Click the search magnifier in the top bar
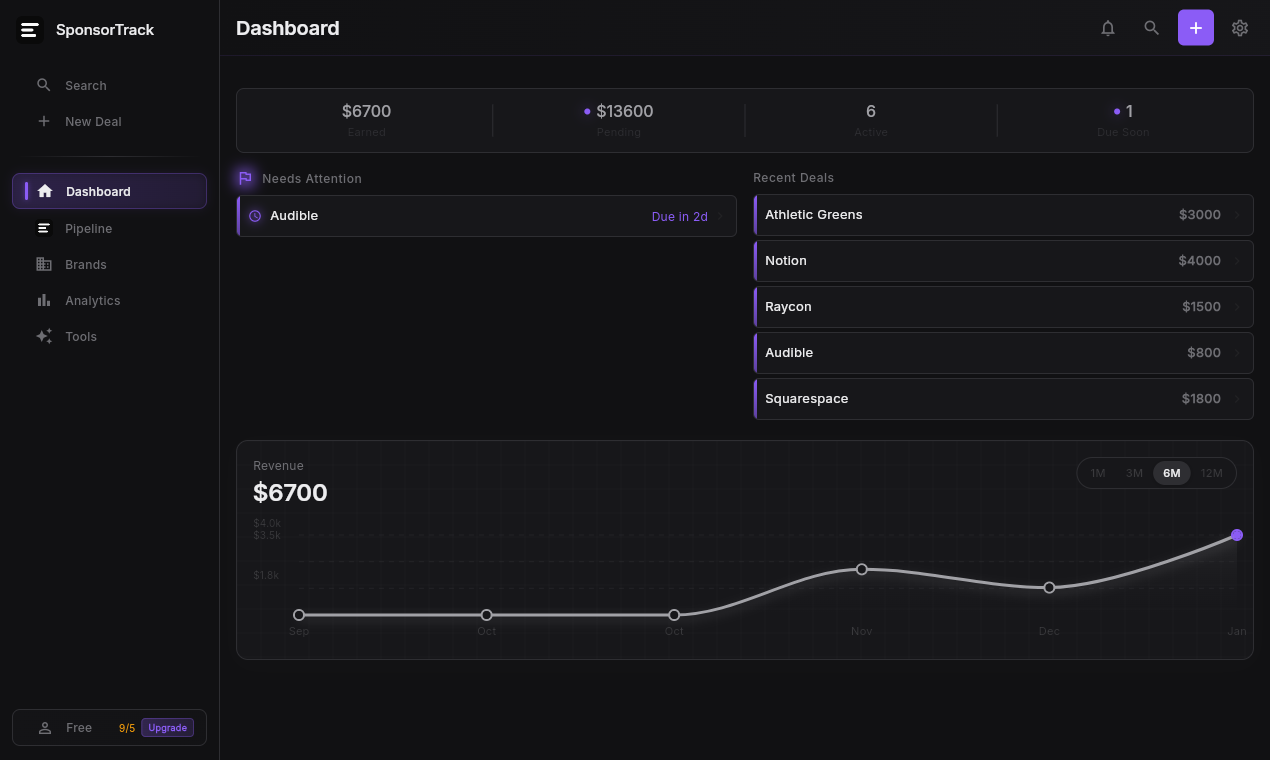This screenshot has height=760, width=1270. pos(1151,28)
